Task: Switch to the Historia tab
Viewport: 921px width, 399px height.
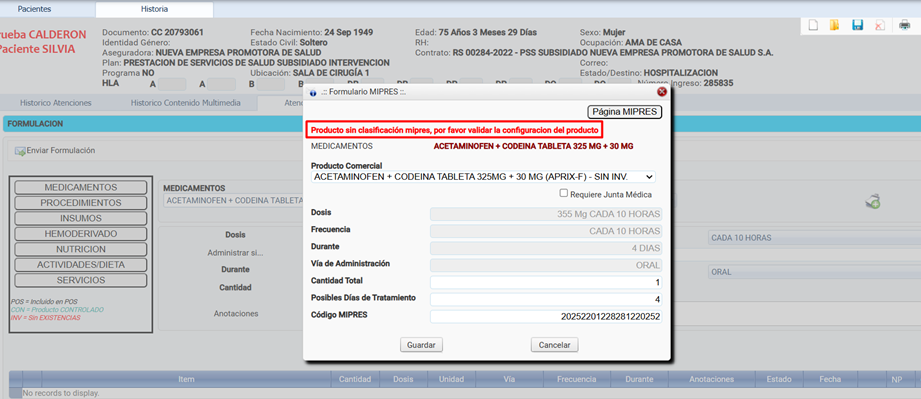Action: coord(154,9)
